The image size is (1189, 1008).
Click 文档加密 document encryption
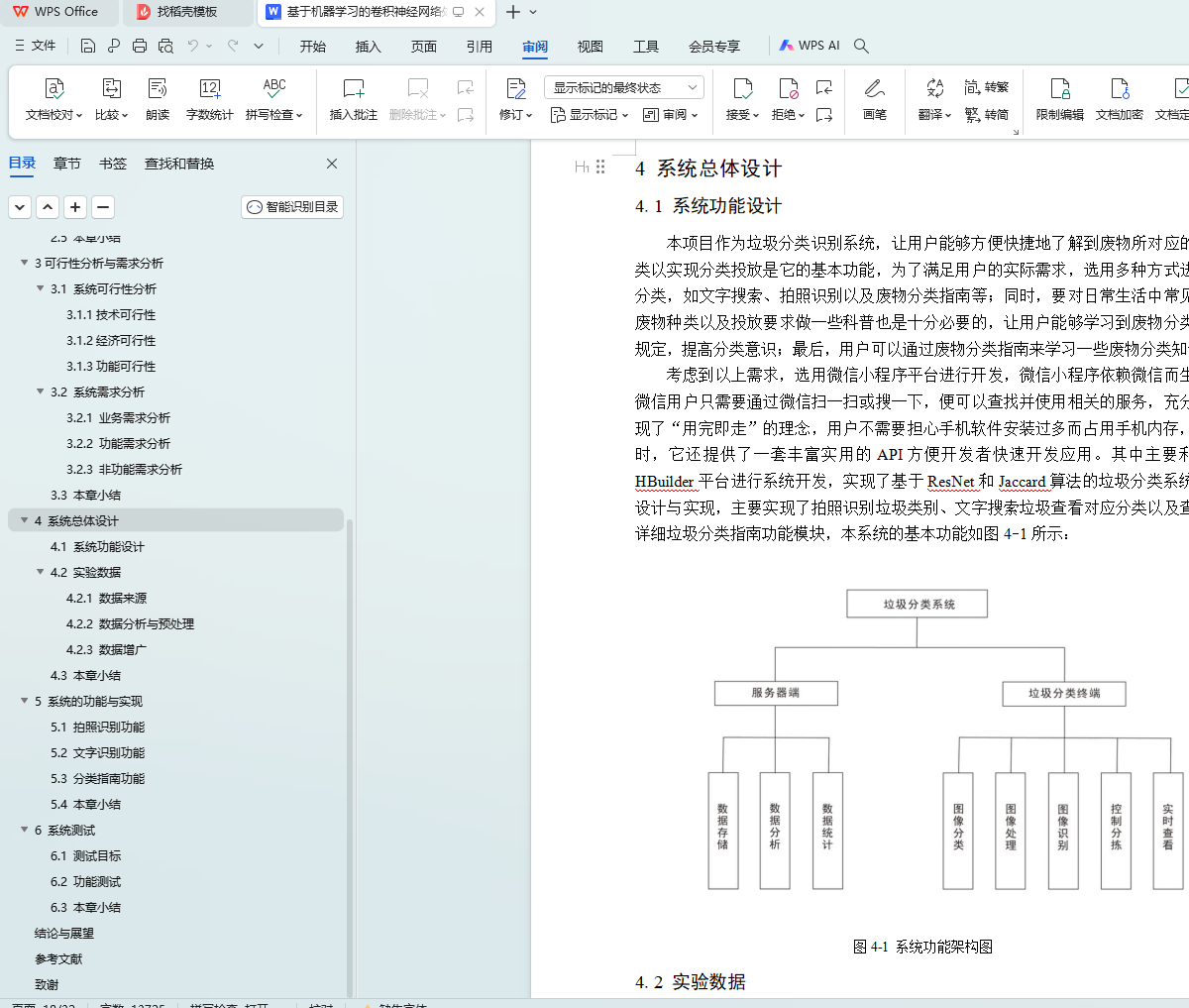(x=1120, y=100)
